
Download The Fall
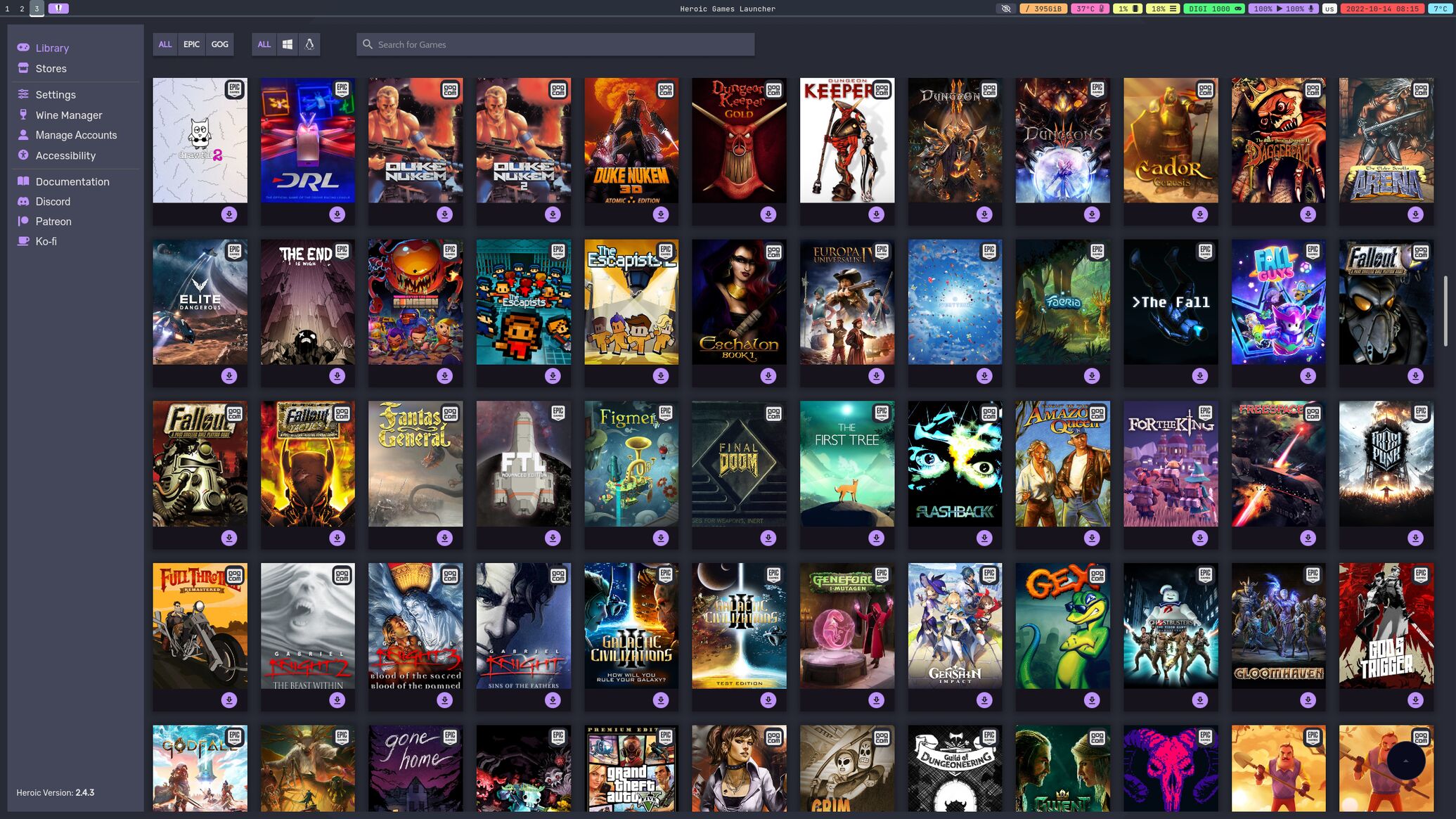[1200, 376]
